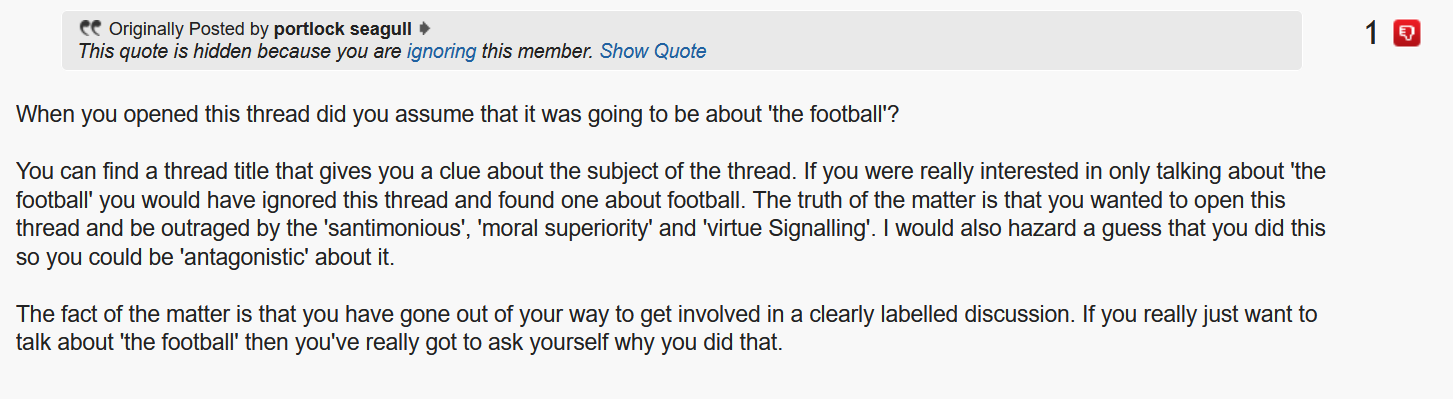Click the red thumbs-down icon
The image size is (1453, 399).
[x=1406, y=33]
